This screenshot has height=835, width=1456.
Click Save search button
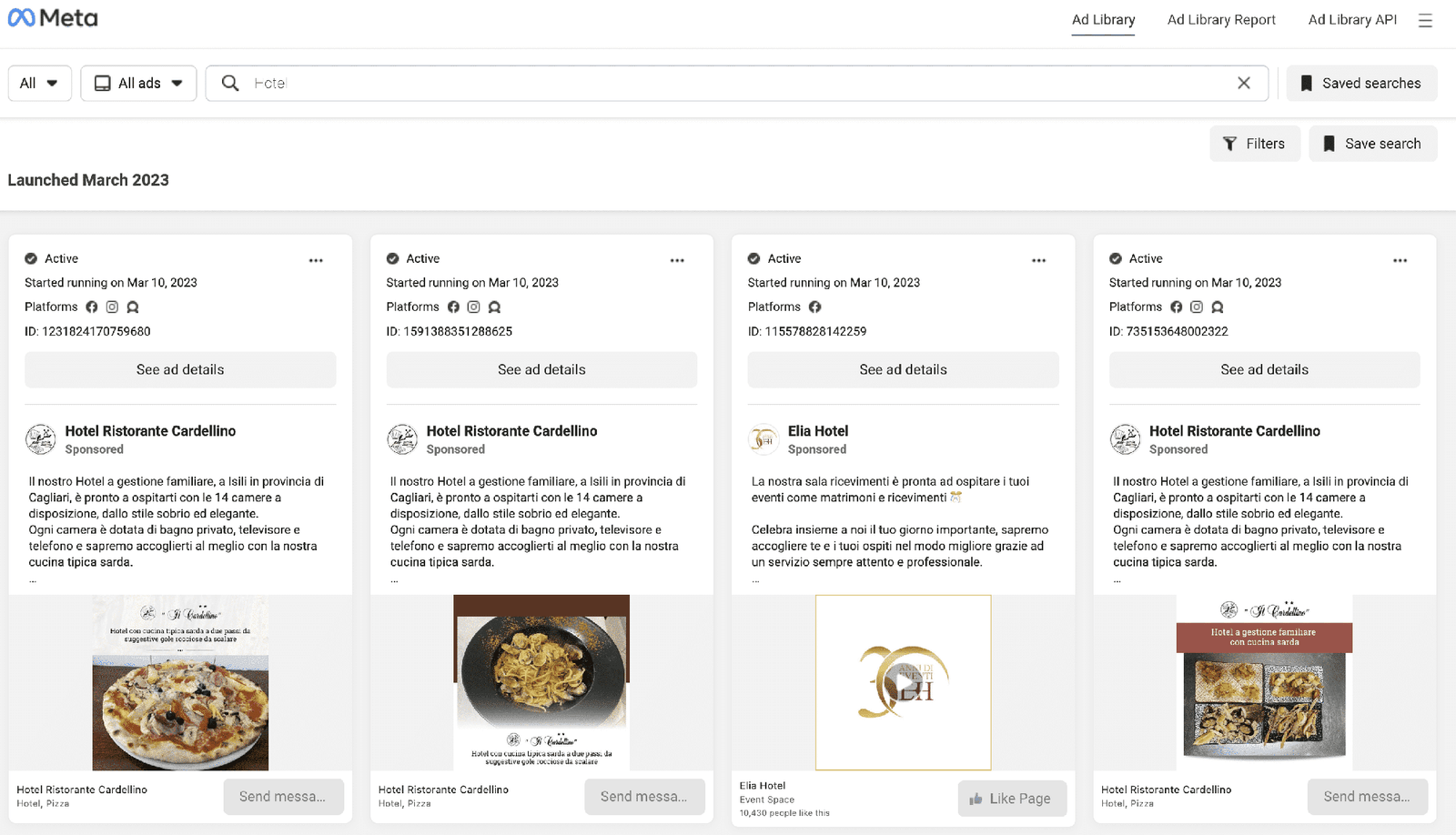pos(1372,144)
